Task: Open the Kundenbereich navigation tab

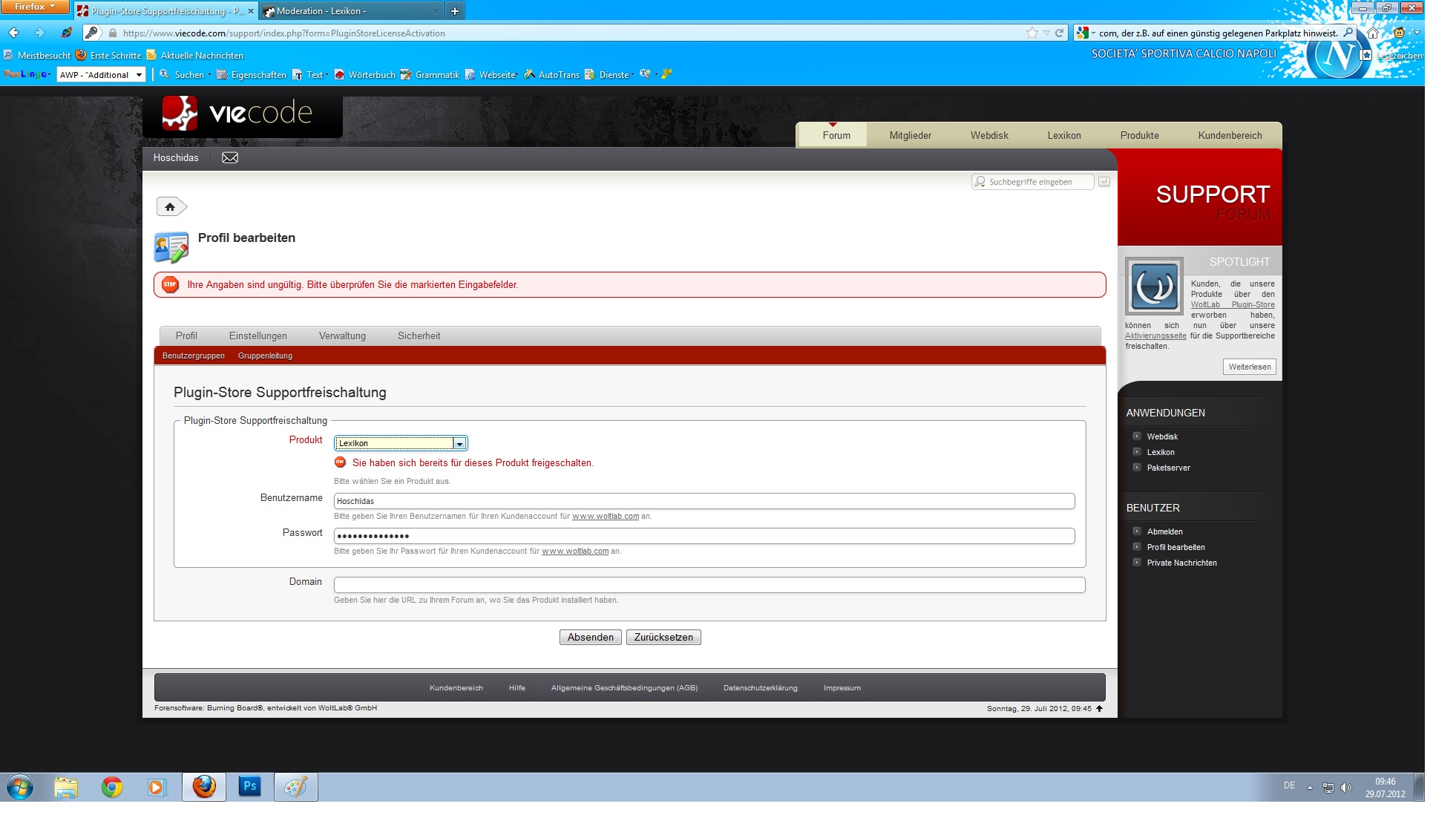Action: (1230, 135)
